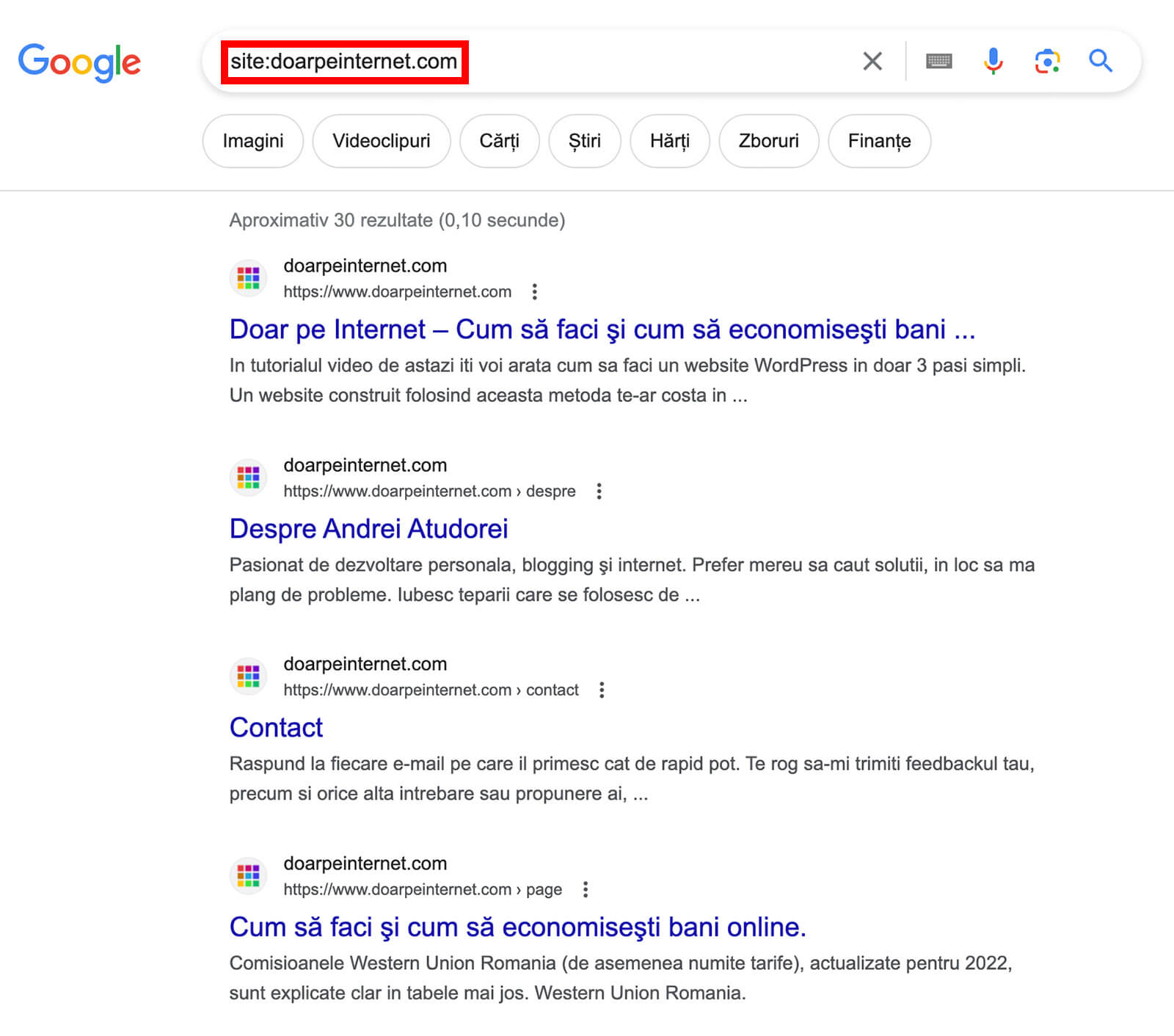Switch to the Finanțe tab
Screen dimensions: 1174x1036
click(880, 141)
